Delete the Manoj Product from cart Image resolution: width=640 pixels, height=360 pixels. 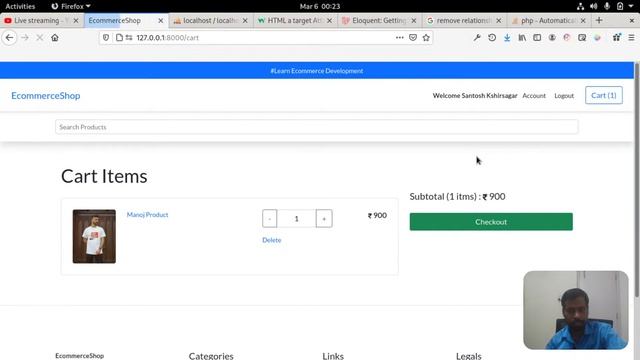(x=271, y=240)
